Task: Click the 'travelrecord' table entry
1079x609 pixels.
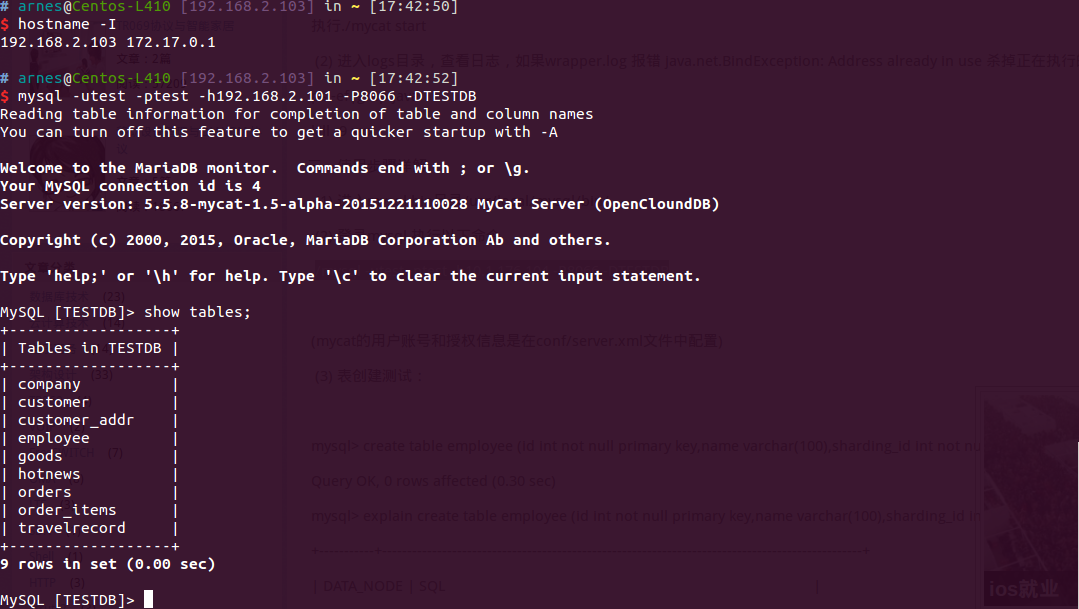Action: [72, 528]
